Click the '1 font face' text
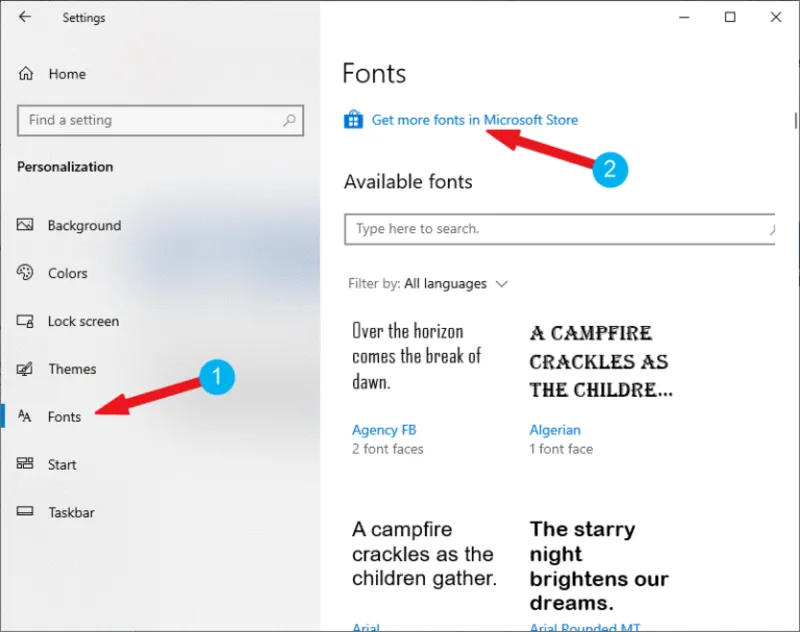This screenshot has height=632, width=800. click(561, 449)
